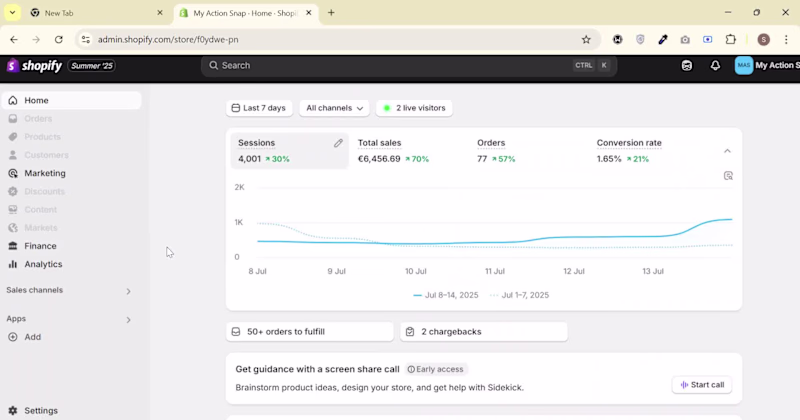The image size is (800, 420).
Task: Open 50+ orders to fulfill
Action: click(310, 332)
